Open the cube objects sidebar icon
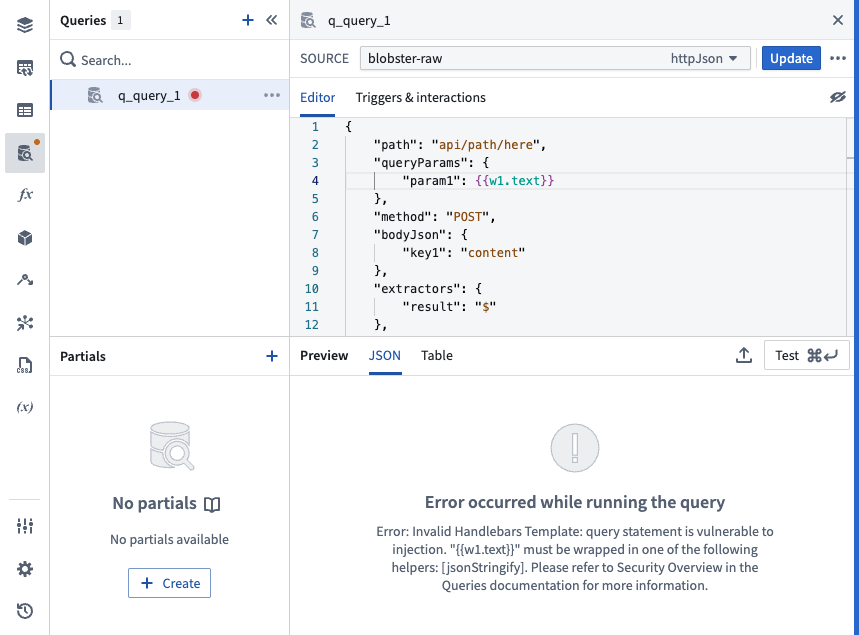The width and height of the screenshot is (859, 635). [x=25, y=238]
